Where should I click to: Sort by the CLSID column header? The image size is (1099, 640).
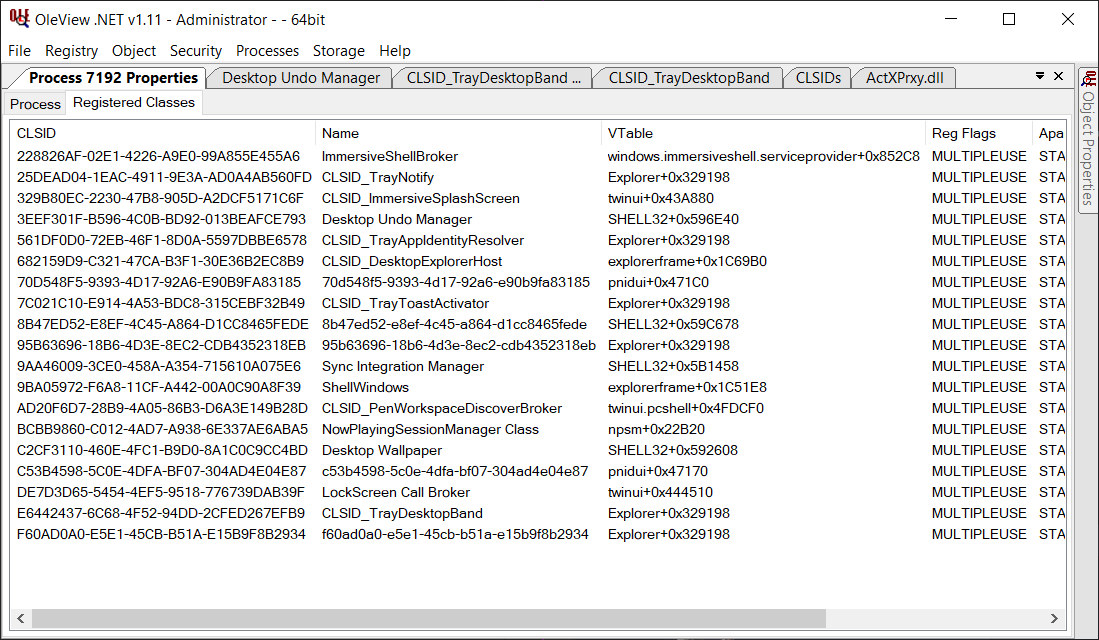[163, 133]
